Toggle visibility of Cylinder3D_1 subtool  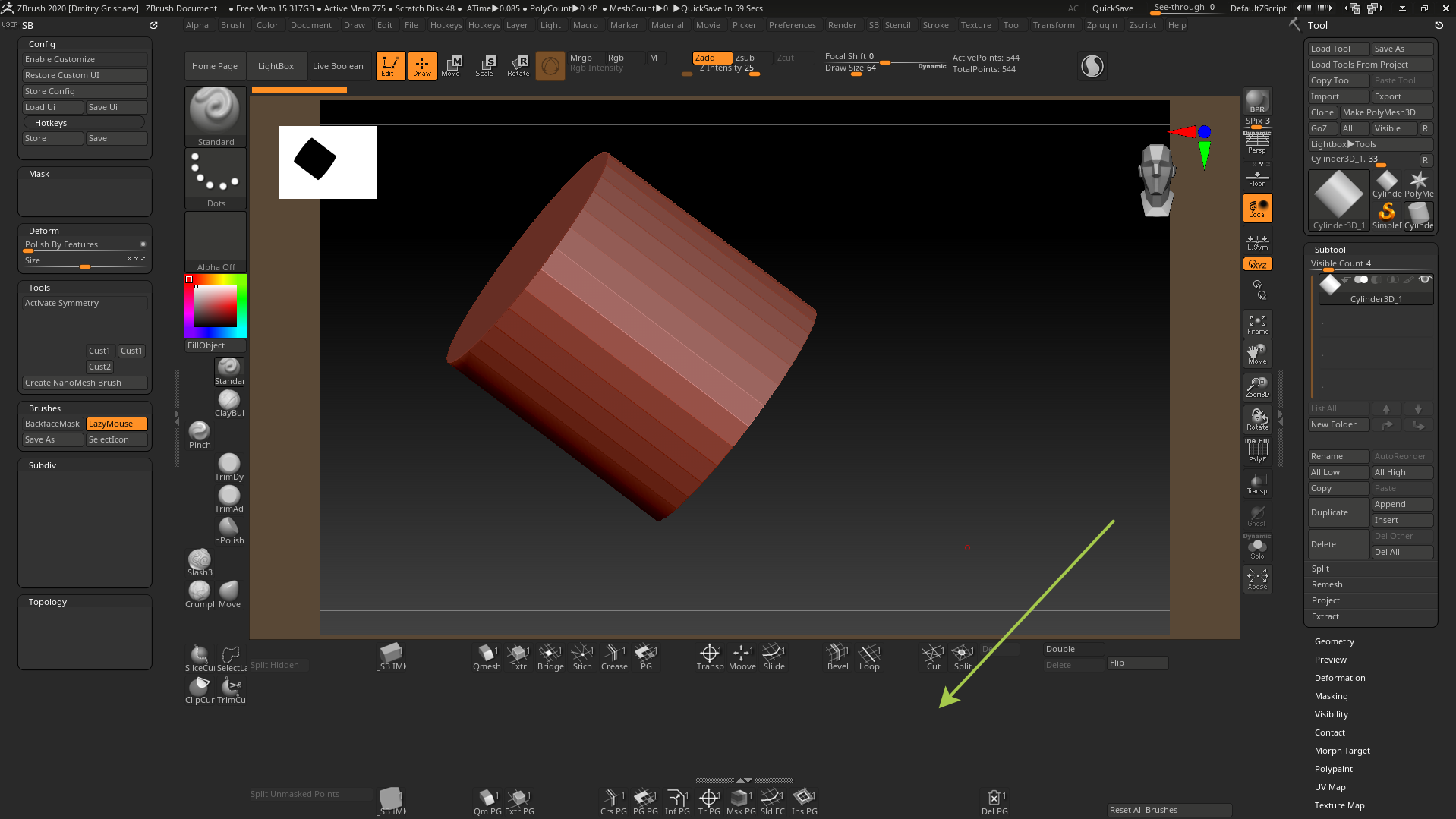(x=1426, y=279)
